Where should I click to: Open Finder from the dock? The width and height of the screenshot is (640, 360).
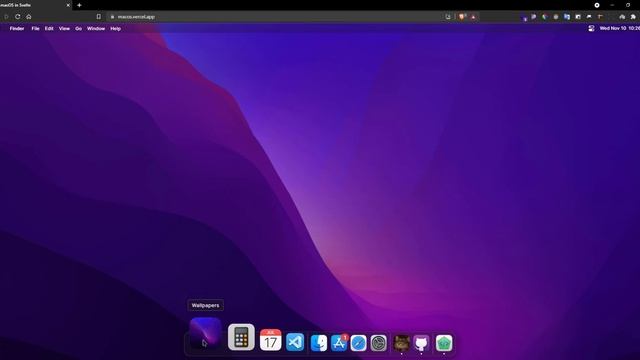319,343
